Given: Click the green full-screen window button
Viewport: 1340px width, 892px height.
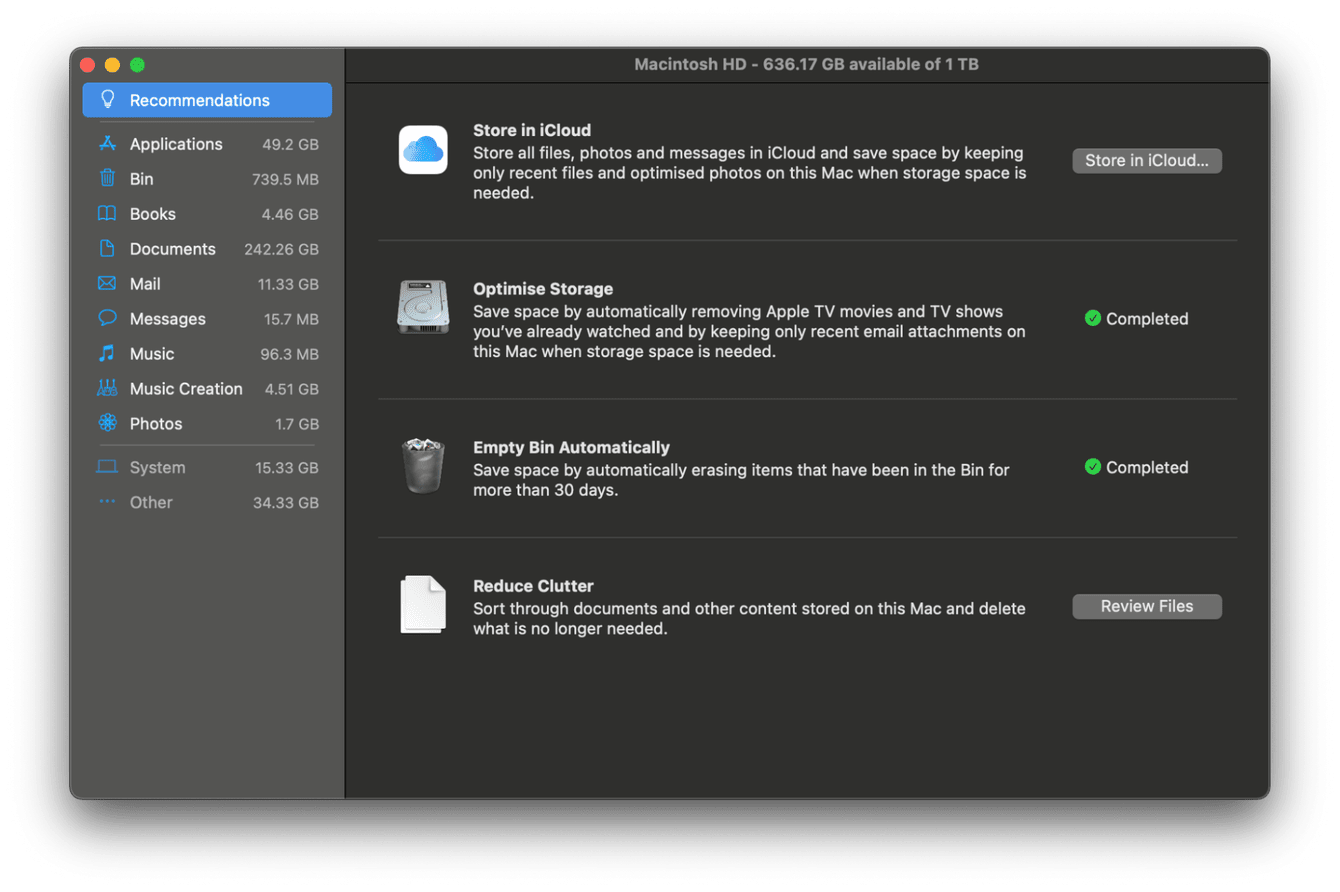Looking at the screenshot, I should [x=137, y=65].
